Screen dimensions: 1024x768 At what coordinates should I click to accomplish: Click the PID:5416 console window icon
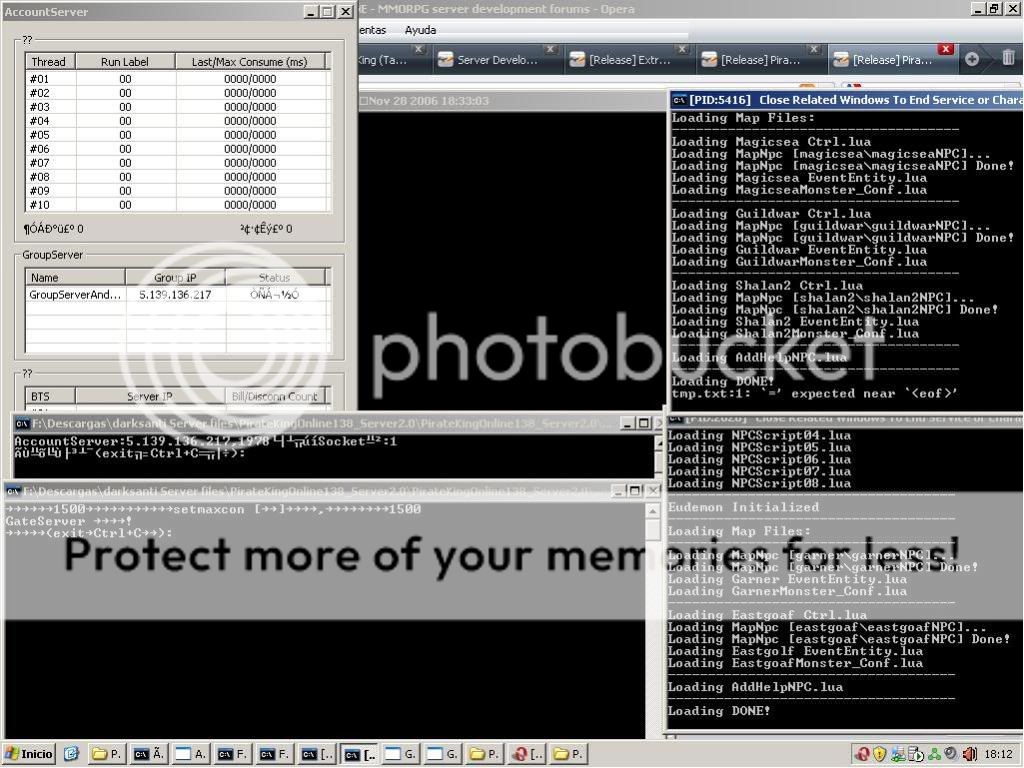[x=679, y=100]
